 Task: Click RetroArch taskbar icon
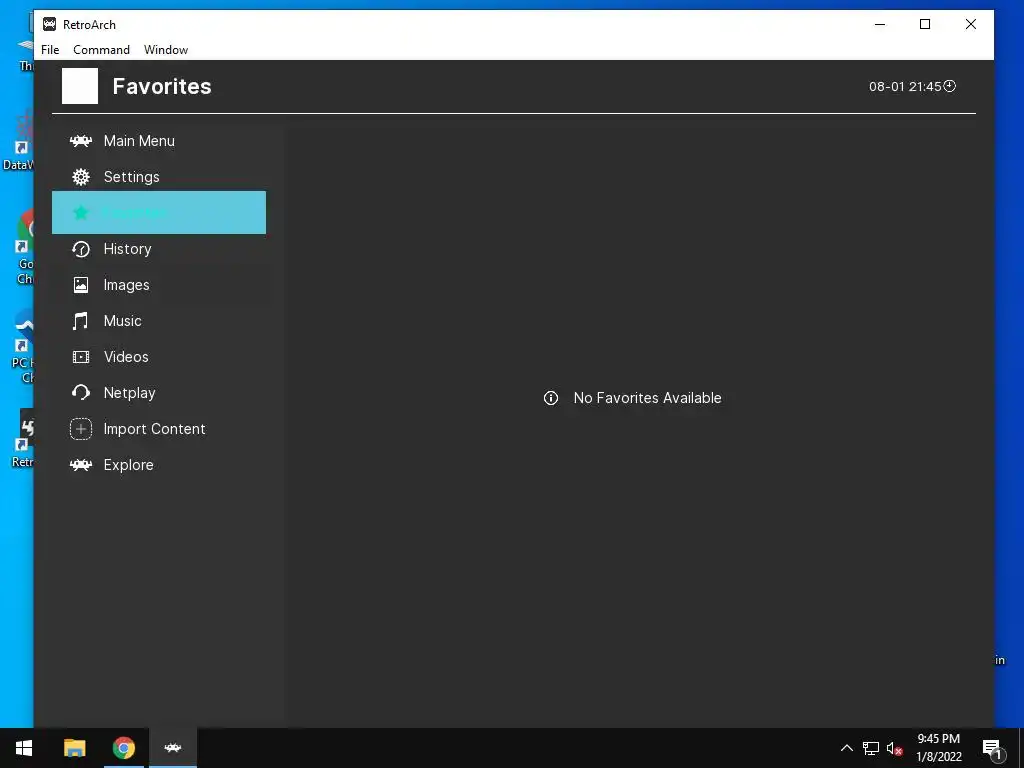click(x=173, y=748)
